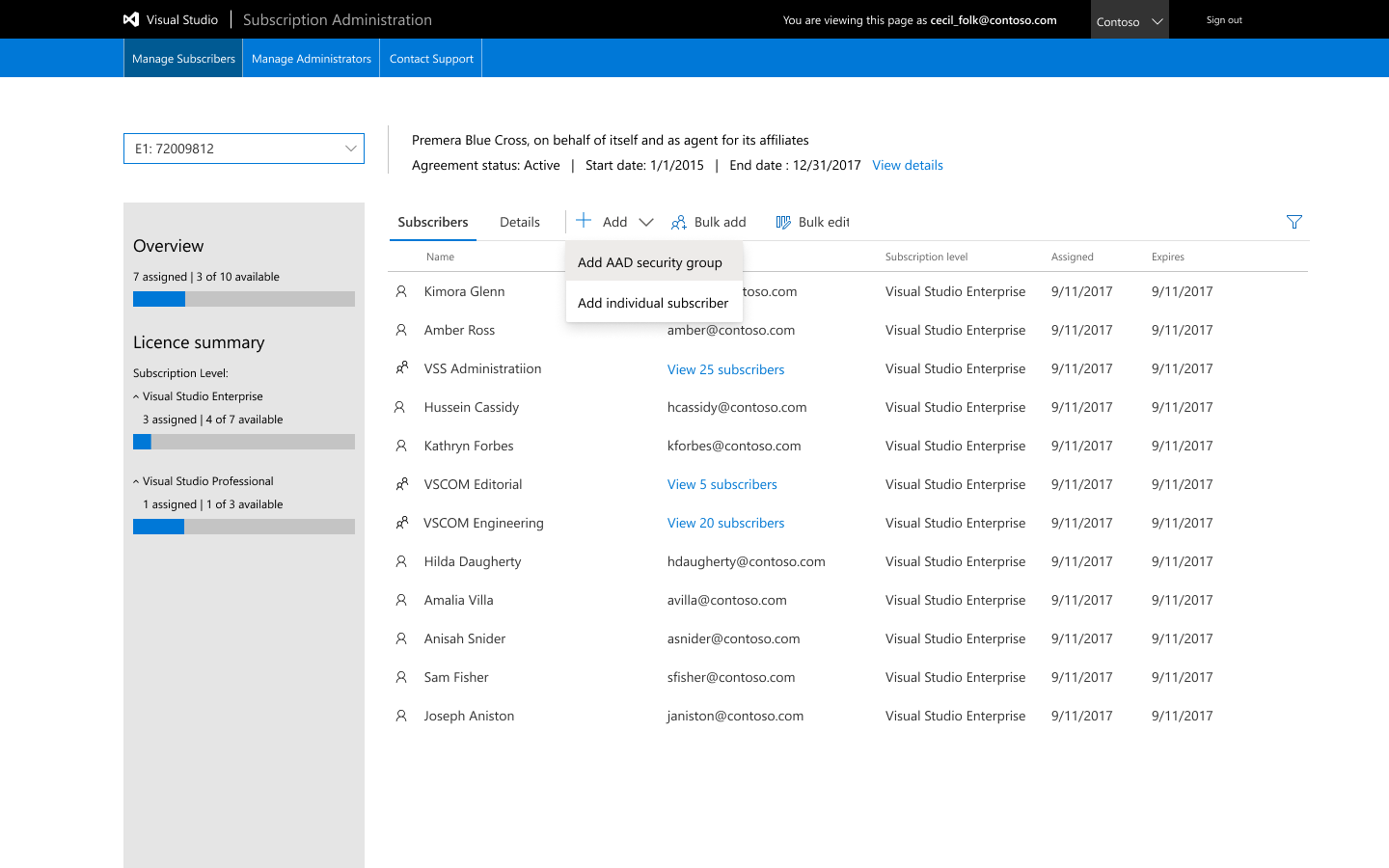Open View 25 subscribers link
Viewport: 1389px width, 868px height.
pyautogui.click(x=726, y=369)
